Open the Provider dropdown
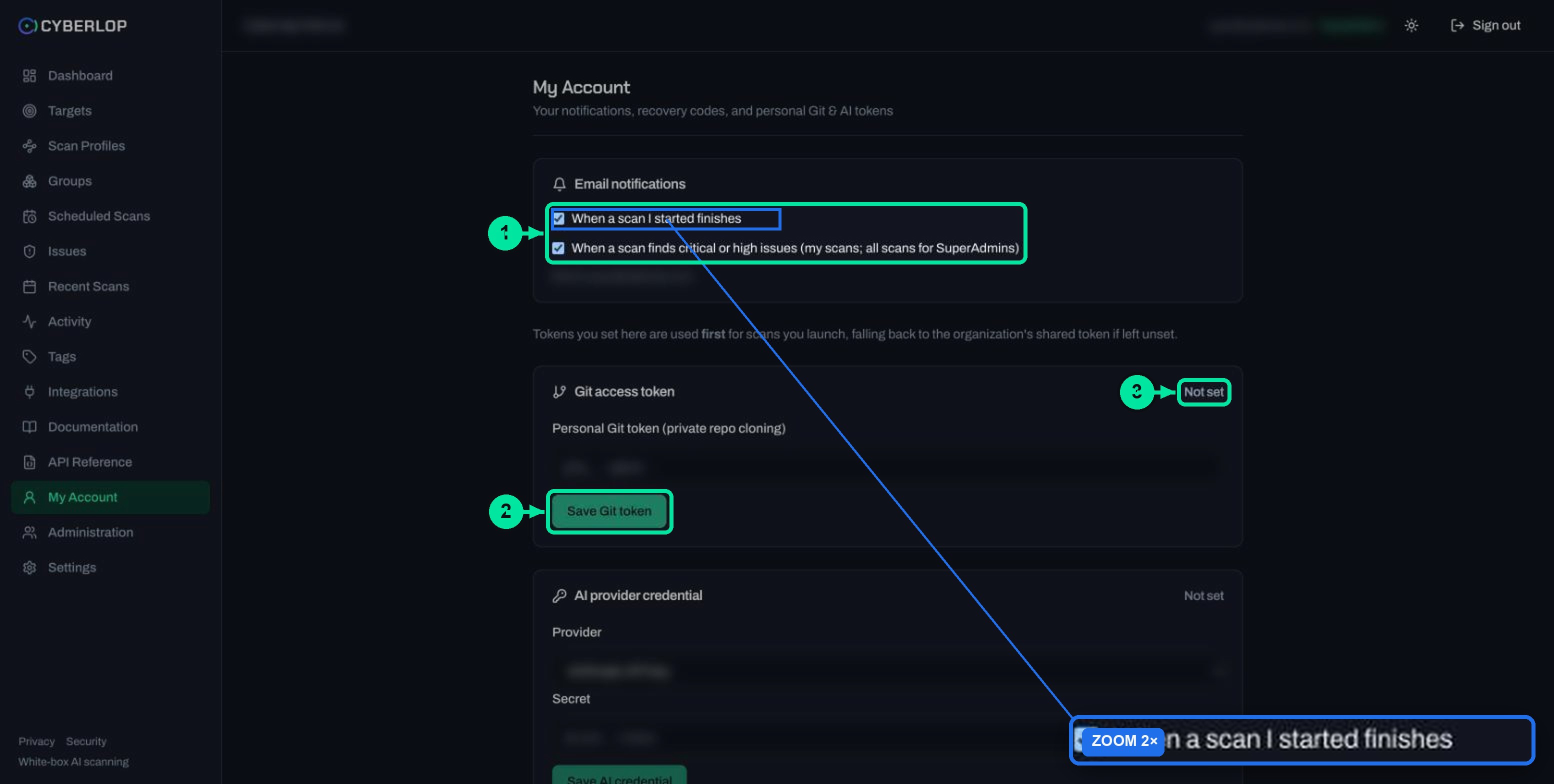 tap(887, 670)
